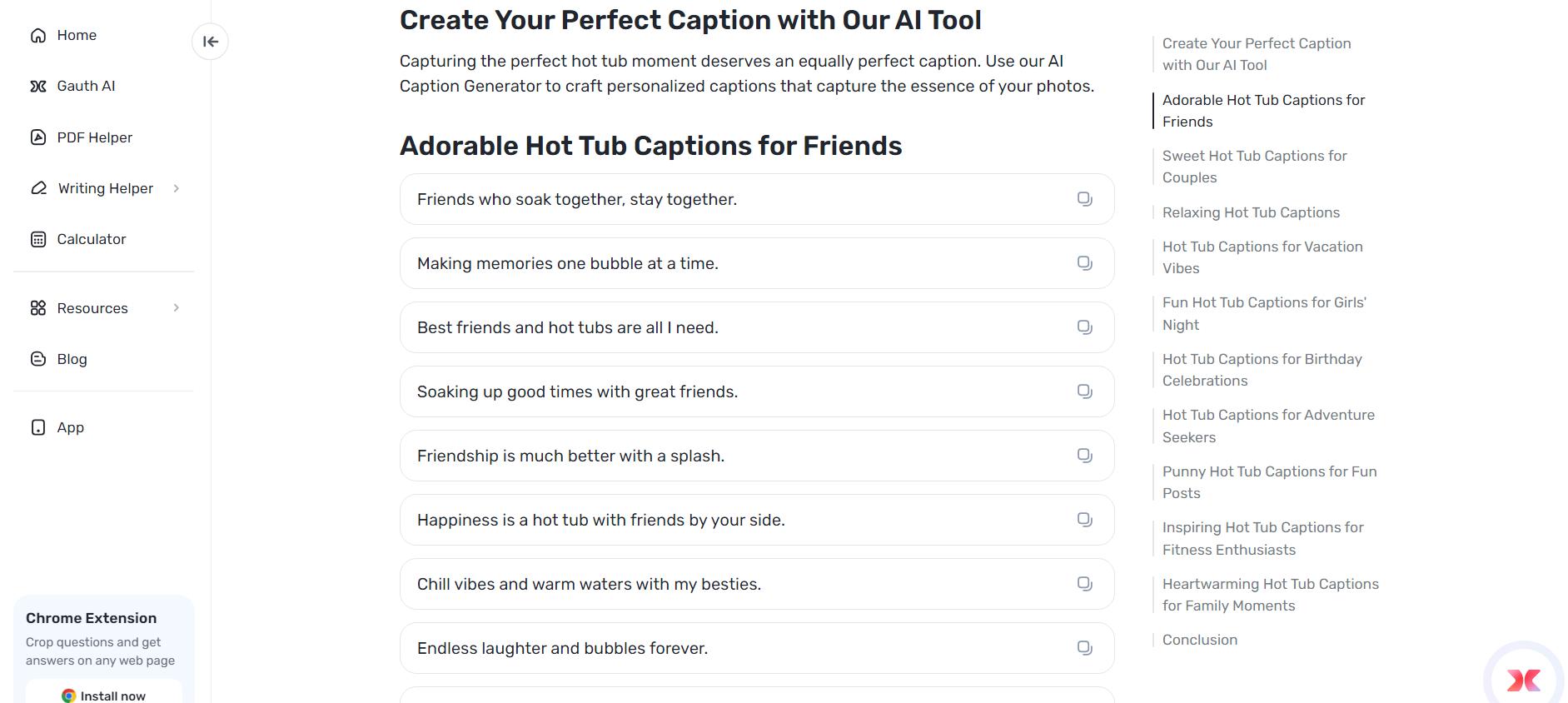
Task: Copy 'Endless laughter and bubbles forever.' caption
Action: point(1083,647)
